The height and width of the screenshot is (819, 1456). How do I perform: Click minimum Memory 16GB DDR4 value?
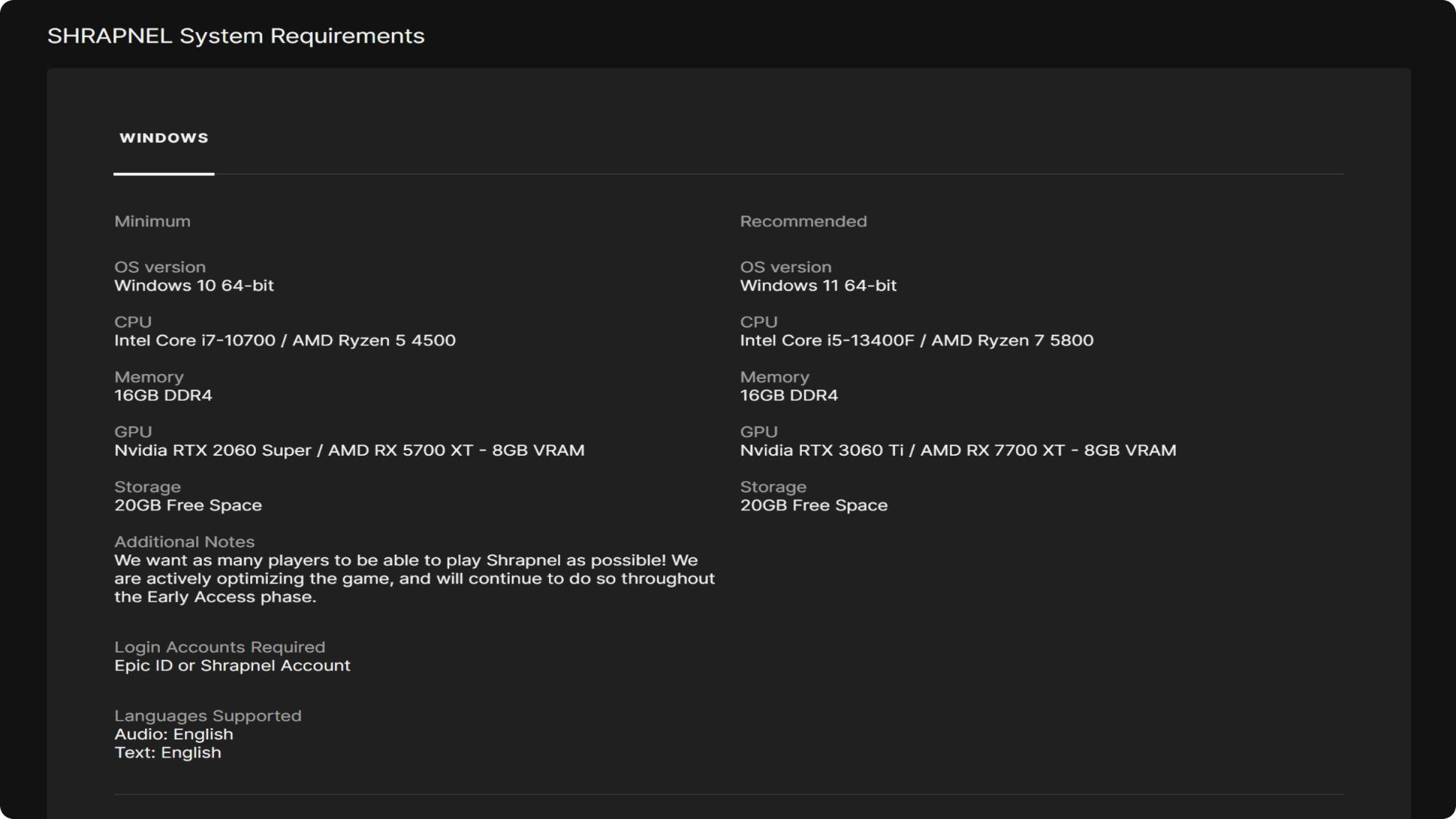163,395
